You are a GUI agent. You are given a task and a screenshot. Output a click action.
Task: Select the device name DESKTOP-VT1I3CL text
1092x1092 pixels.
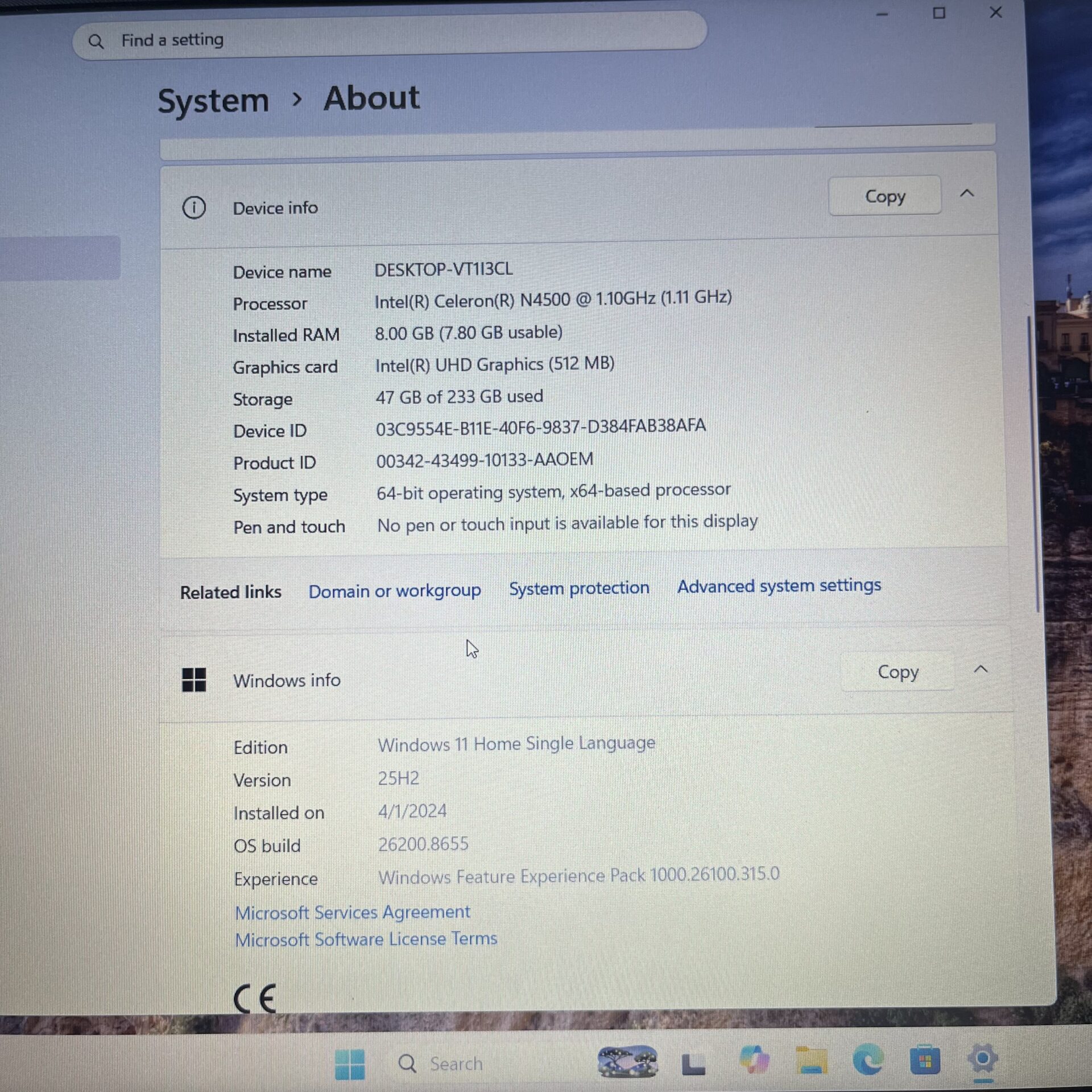click(x=444, y=269)
